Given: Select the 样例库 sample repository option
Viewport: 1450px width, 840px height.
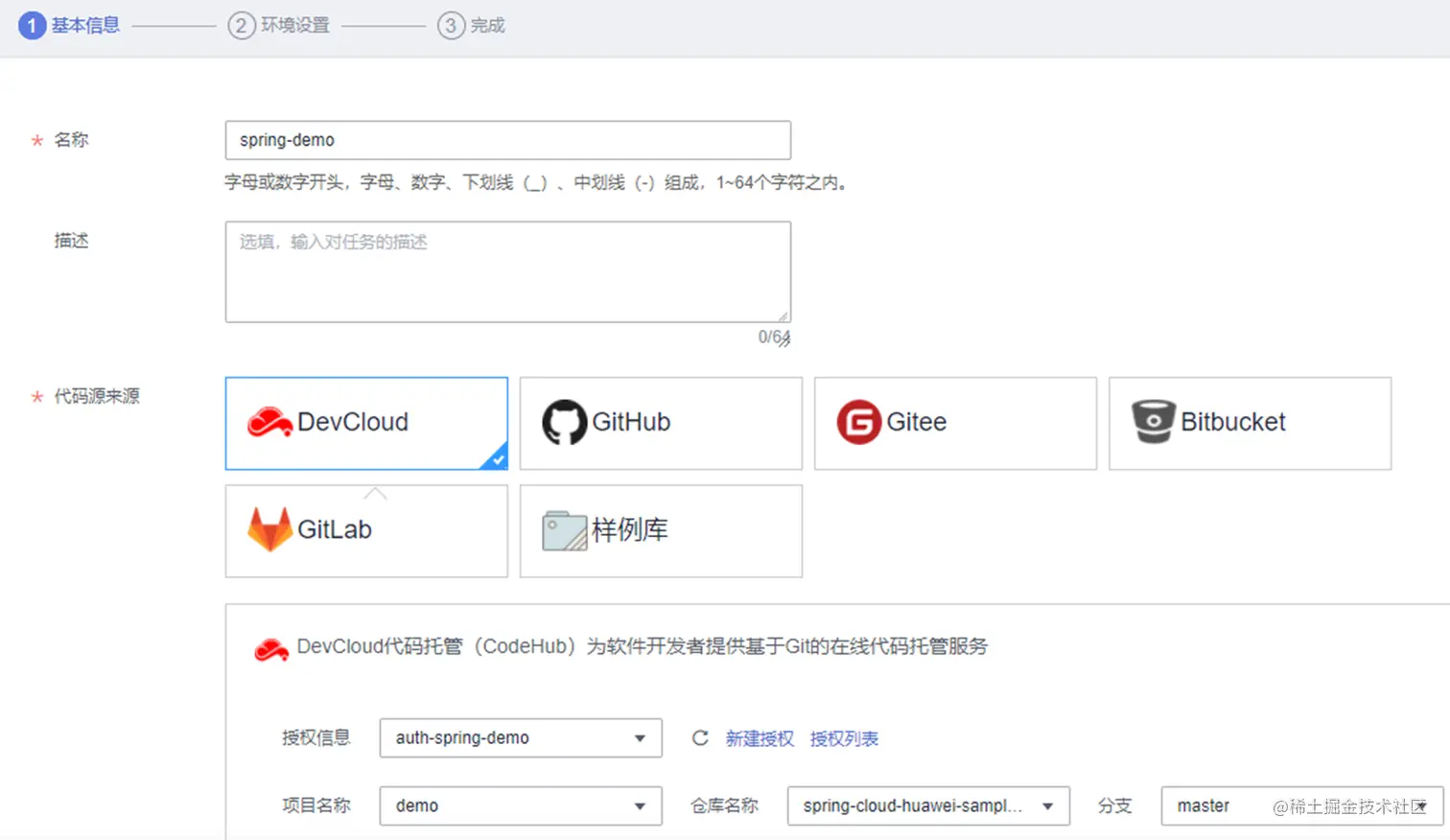Looking at the screenshot, I should 661,530.
